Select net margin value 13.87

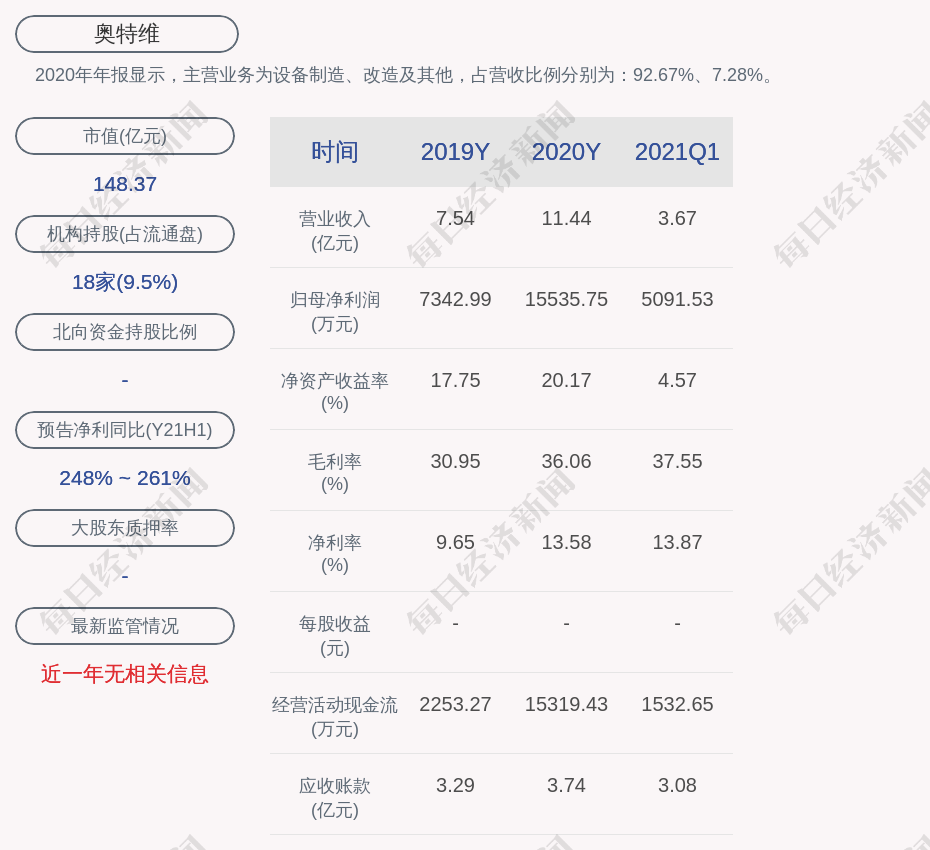click(677, 542)
